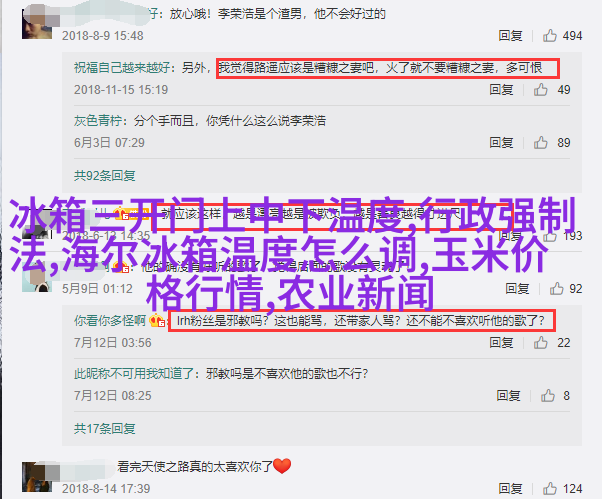Like the comment with 494 likes

pyautogui.click(x=549, y=36)
